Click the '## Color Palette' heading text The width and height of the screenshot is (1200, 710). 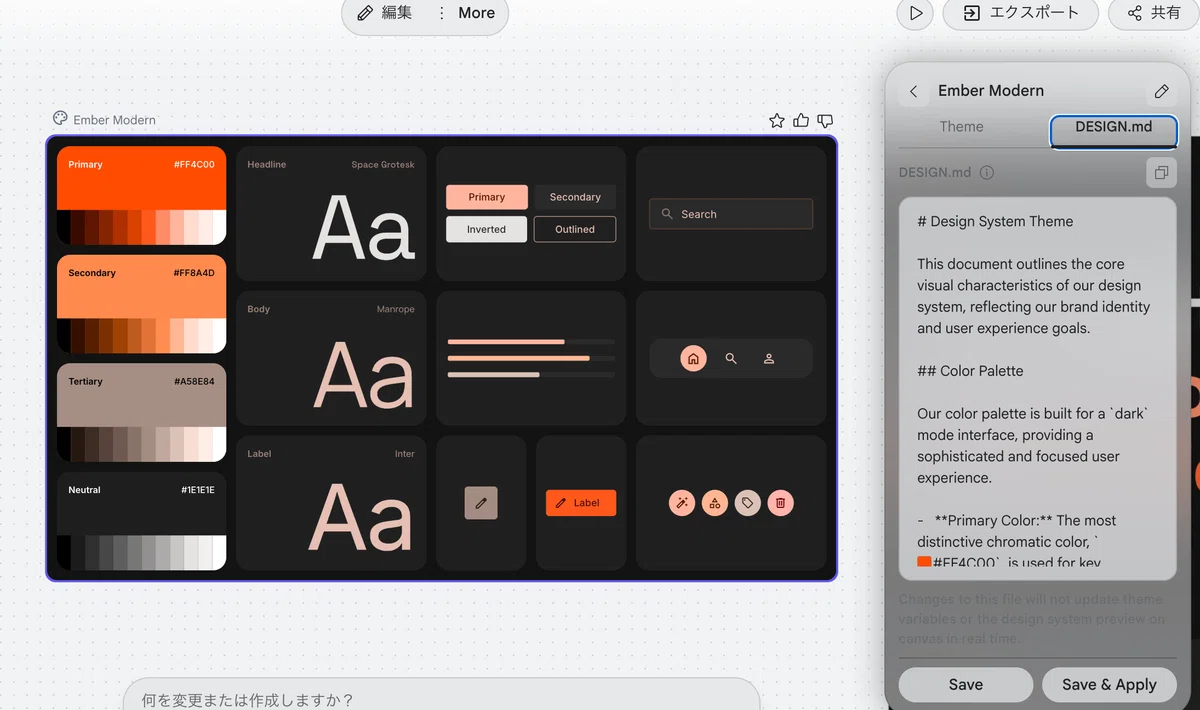click(970, 371)
